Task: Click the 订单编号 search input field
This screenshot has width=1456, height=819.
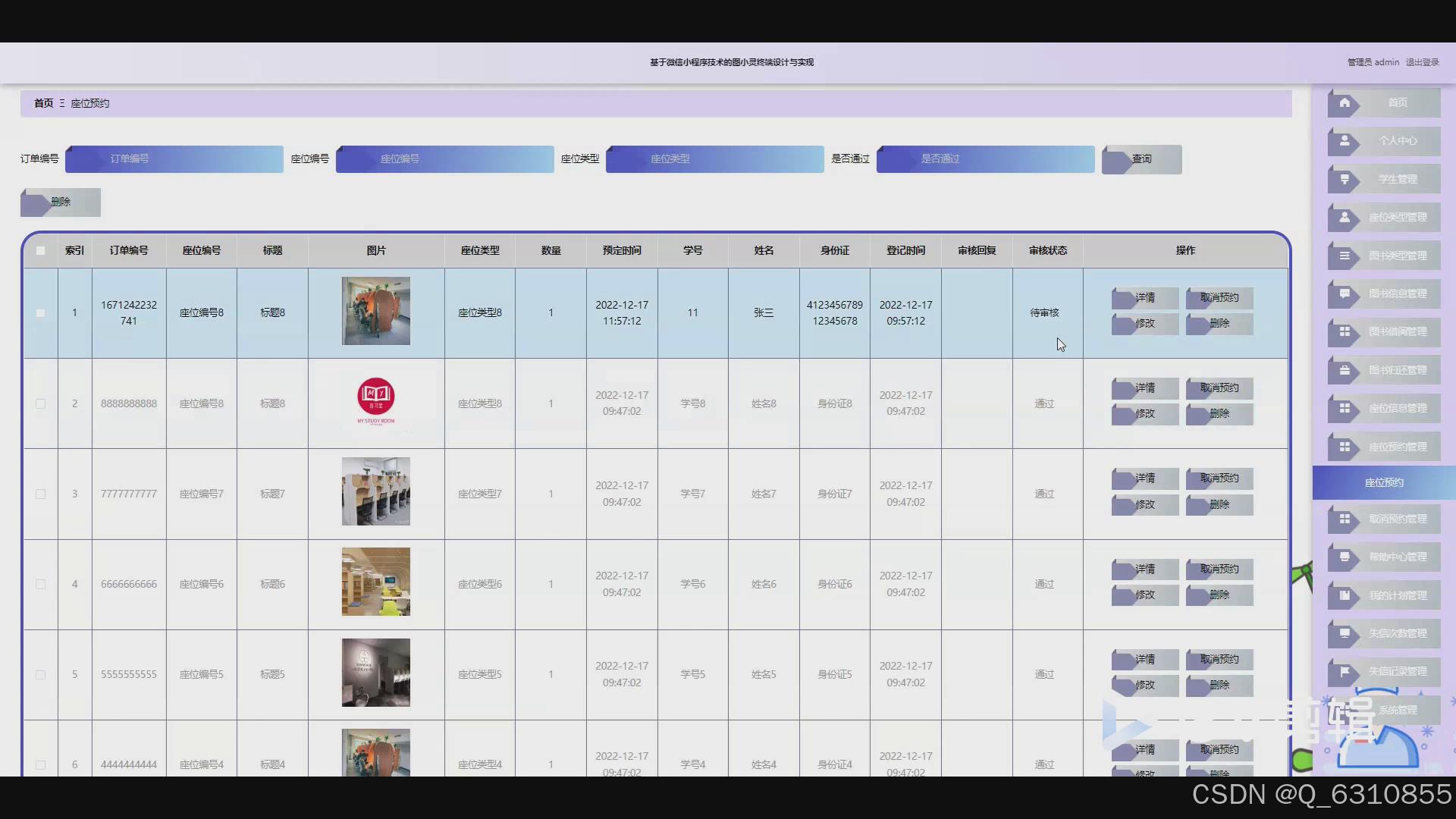Action: click(x=174, y=159)
